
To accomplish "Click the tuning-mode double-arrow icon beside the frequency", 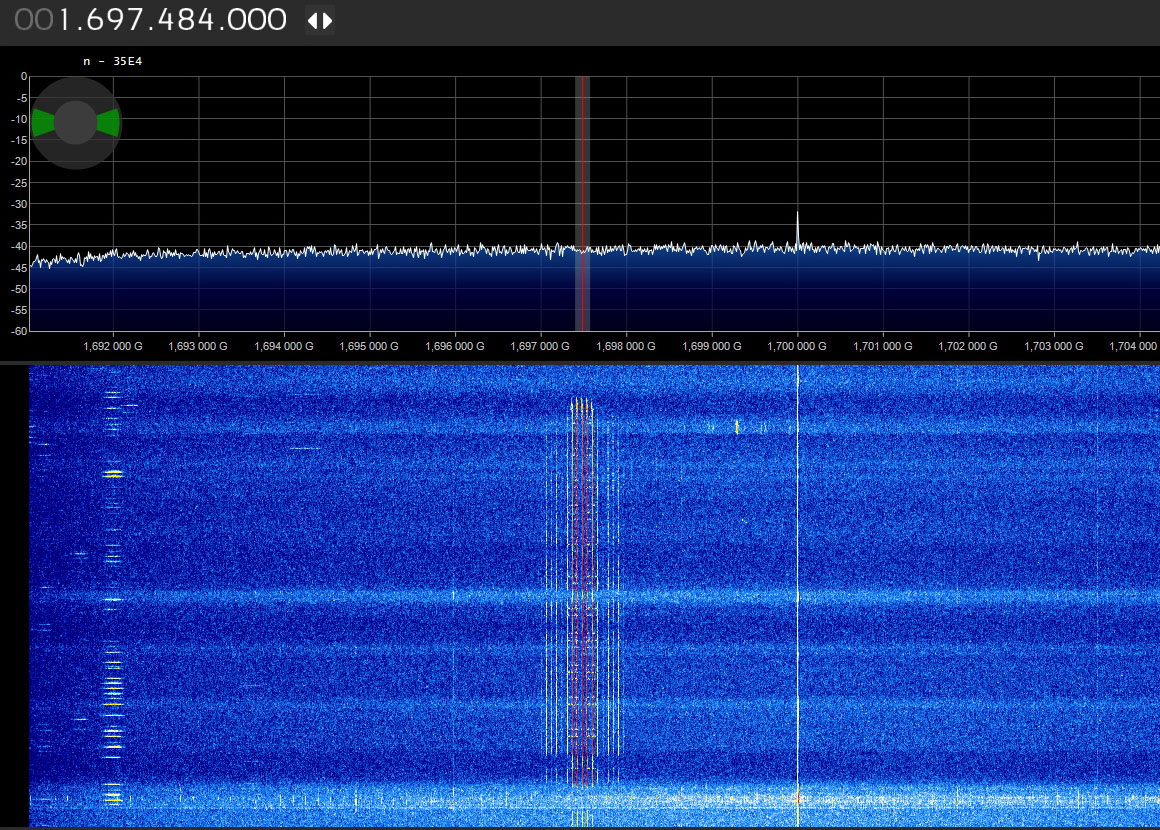I will point(320,21).
